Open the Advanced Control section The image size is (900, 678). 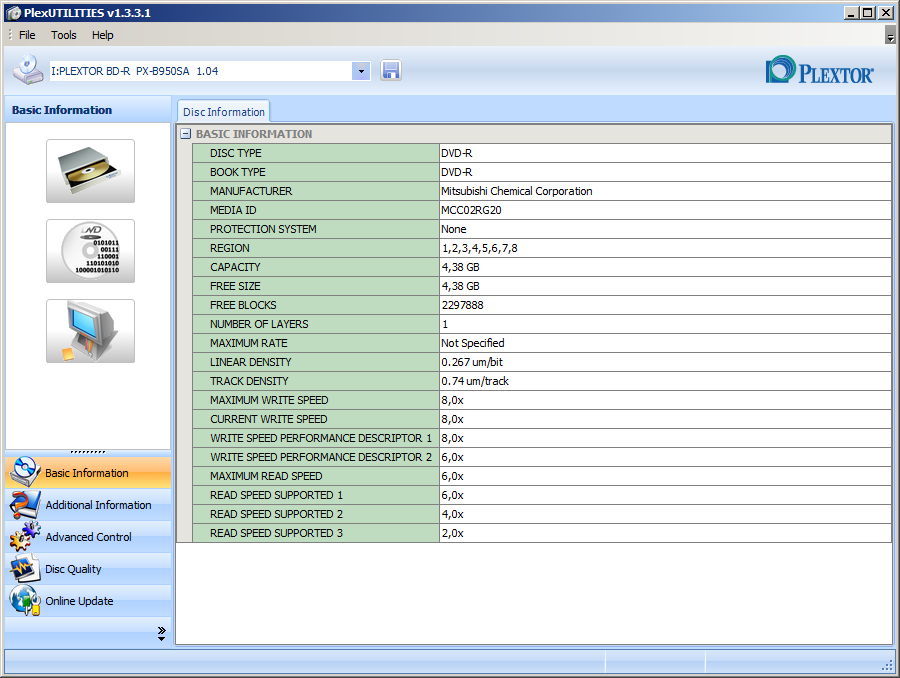[x=88, y=537]
